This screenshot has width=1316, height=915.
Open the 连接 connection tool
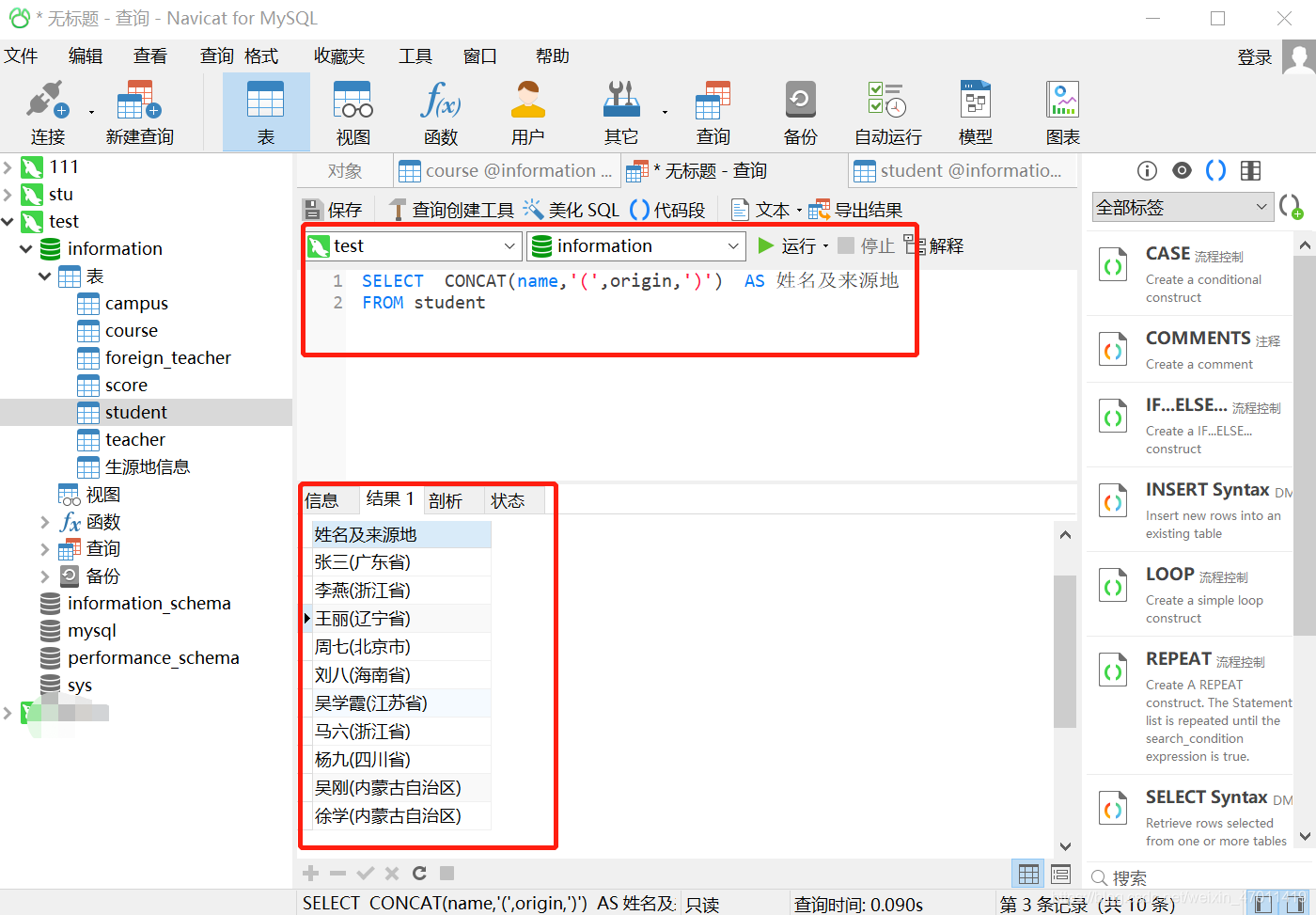pyautogui.click(x=47, y=113)
